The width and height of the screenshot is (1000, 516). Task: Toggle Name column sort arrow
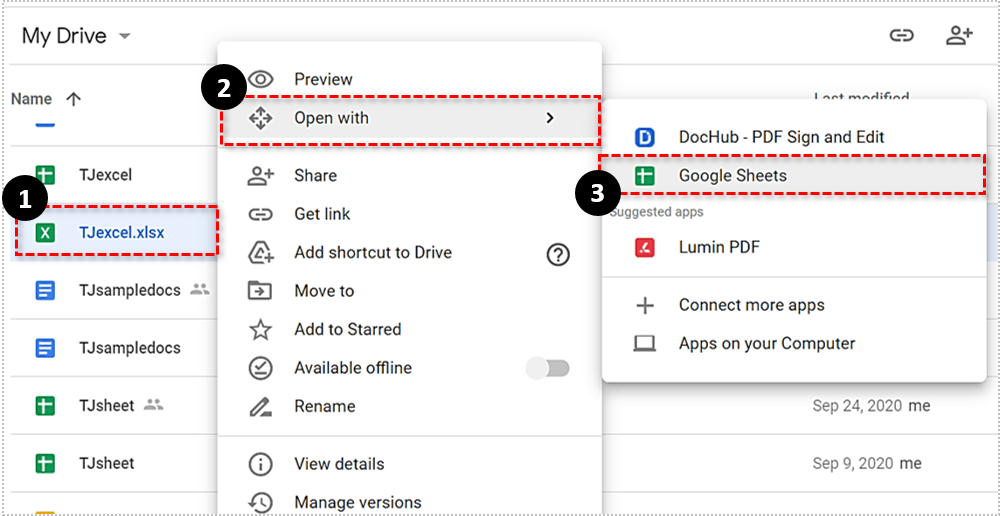point(73,99)
